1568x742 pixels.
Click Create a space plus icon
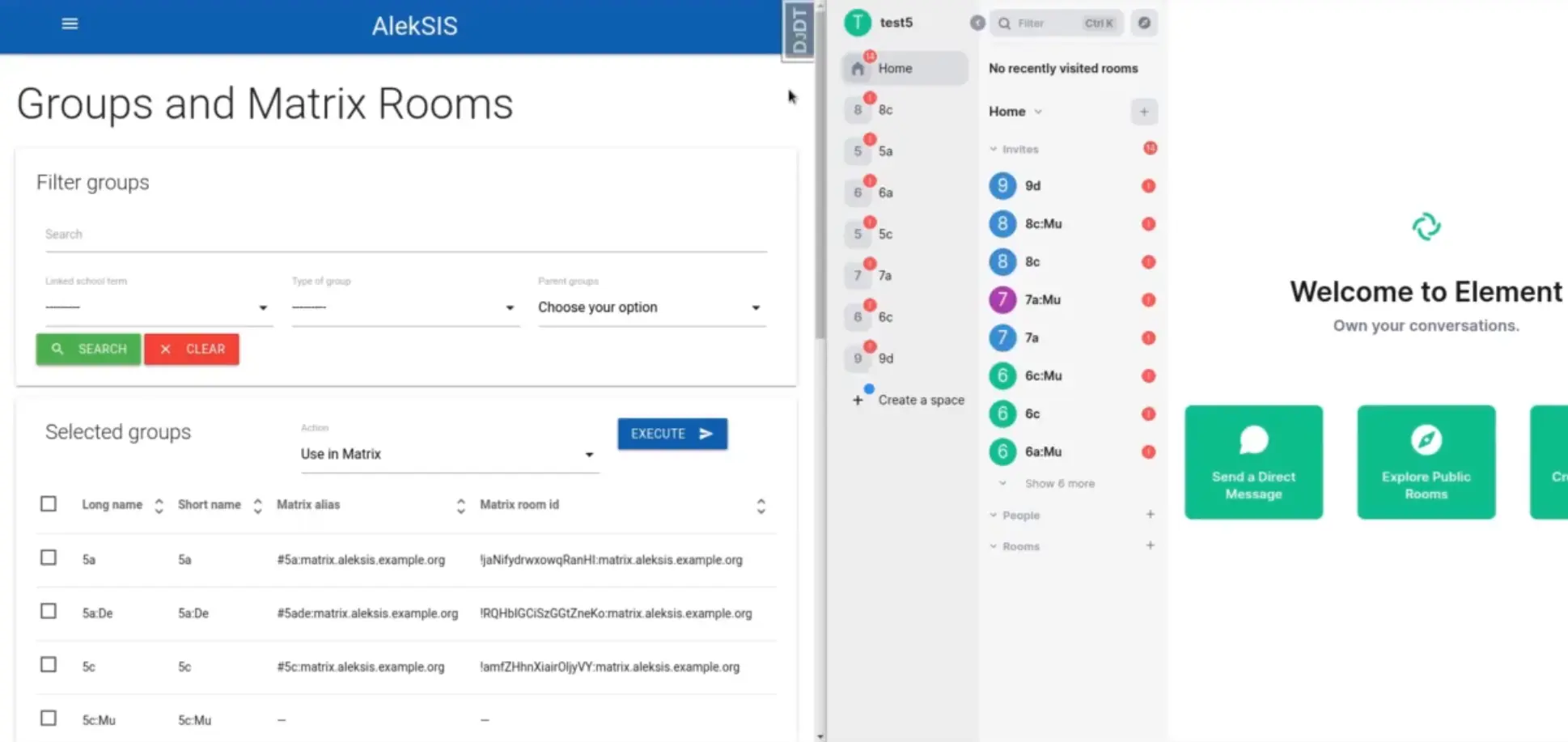(x=858, y=400)
